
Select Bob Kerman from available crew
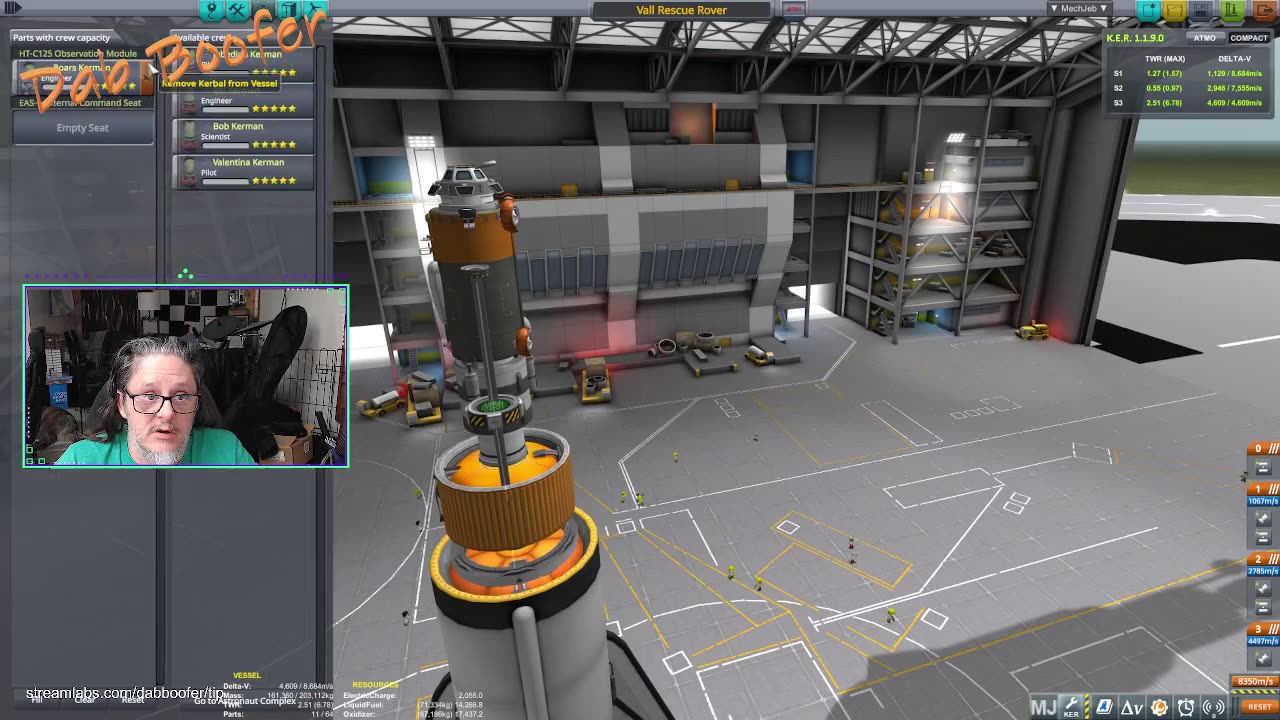[244, 134]
